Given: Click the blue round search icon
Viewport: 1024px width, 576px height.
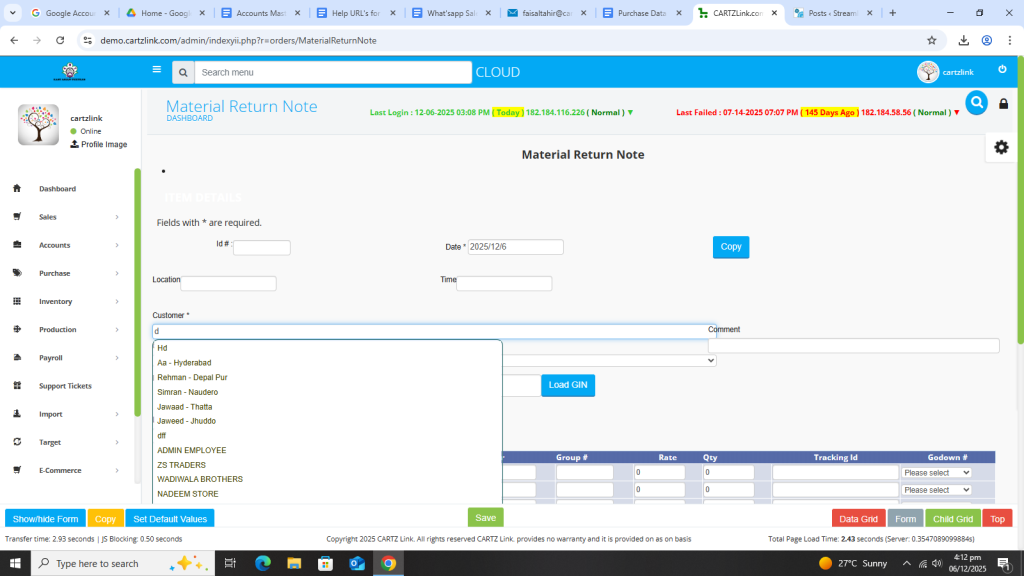Looking at the screenshot, I should pos(976,103).
